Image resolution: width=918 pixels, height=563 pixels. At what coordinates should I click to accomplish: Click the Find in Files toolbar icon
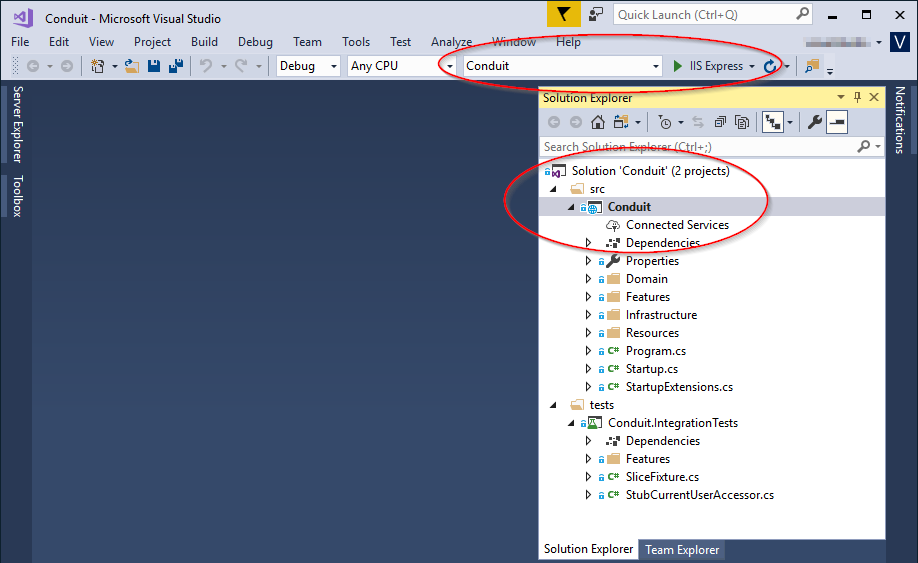coord(812,66)
